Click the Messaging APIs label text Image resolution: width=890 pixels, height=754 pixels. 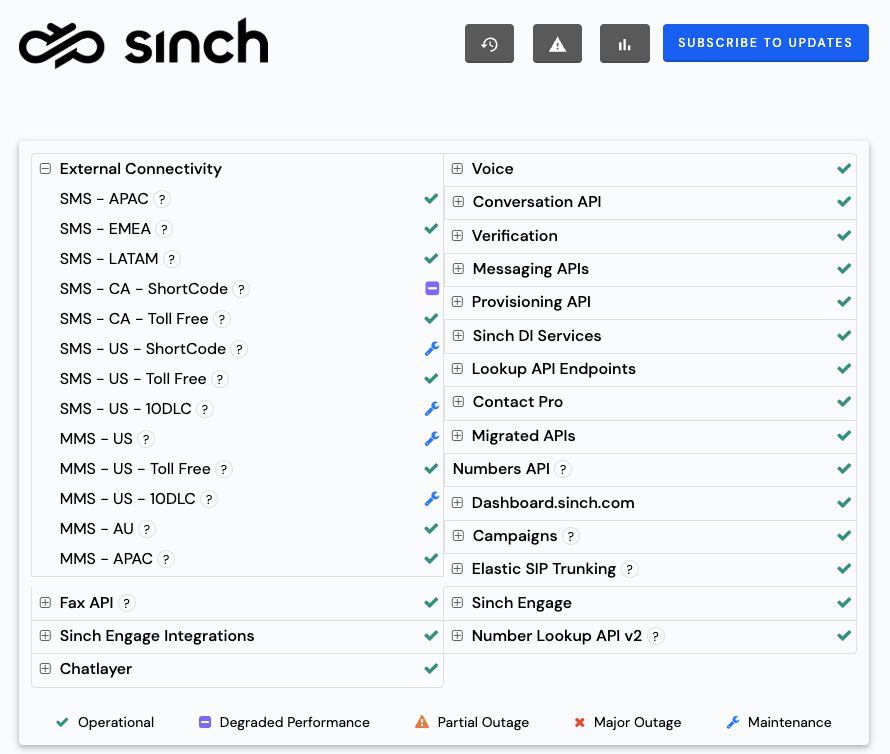pos(531,269)
